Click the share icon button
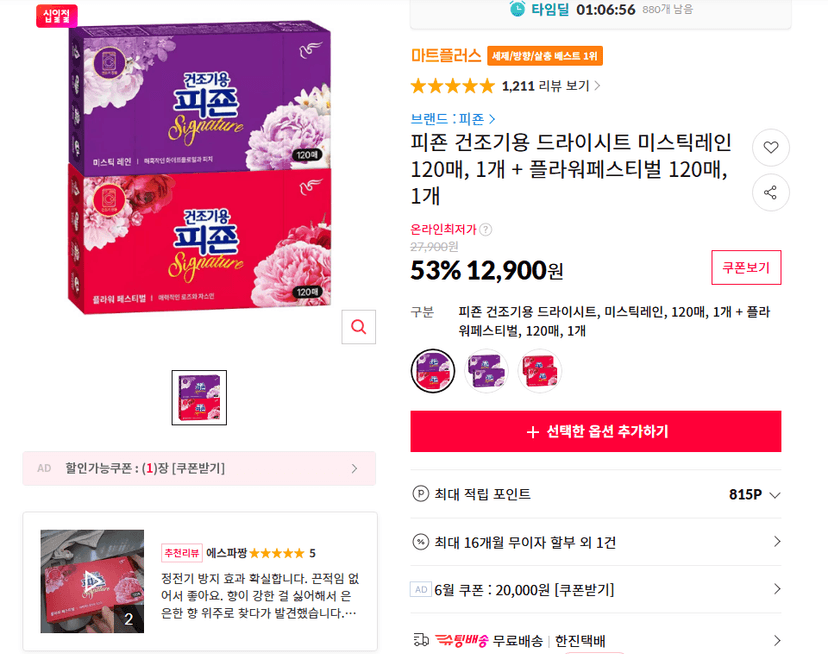This screenshot has width=828, height=654. (770, 192)
